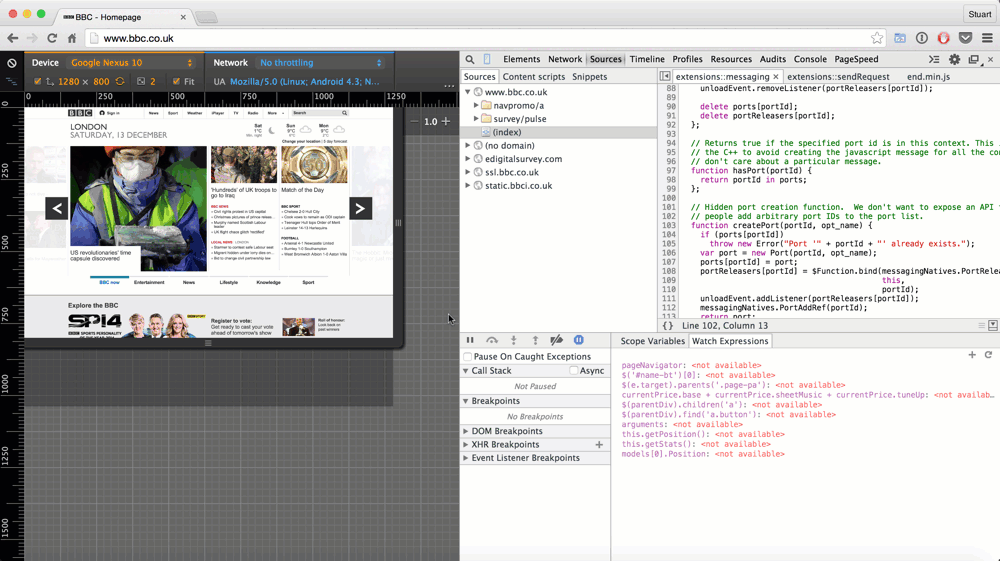Enable Pause On Caught Exceptions
Image resolution: width=1000 pixels, height=561 pixels.
(468, 357)
